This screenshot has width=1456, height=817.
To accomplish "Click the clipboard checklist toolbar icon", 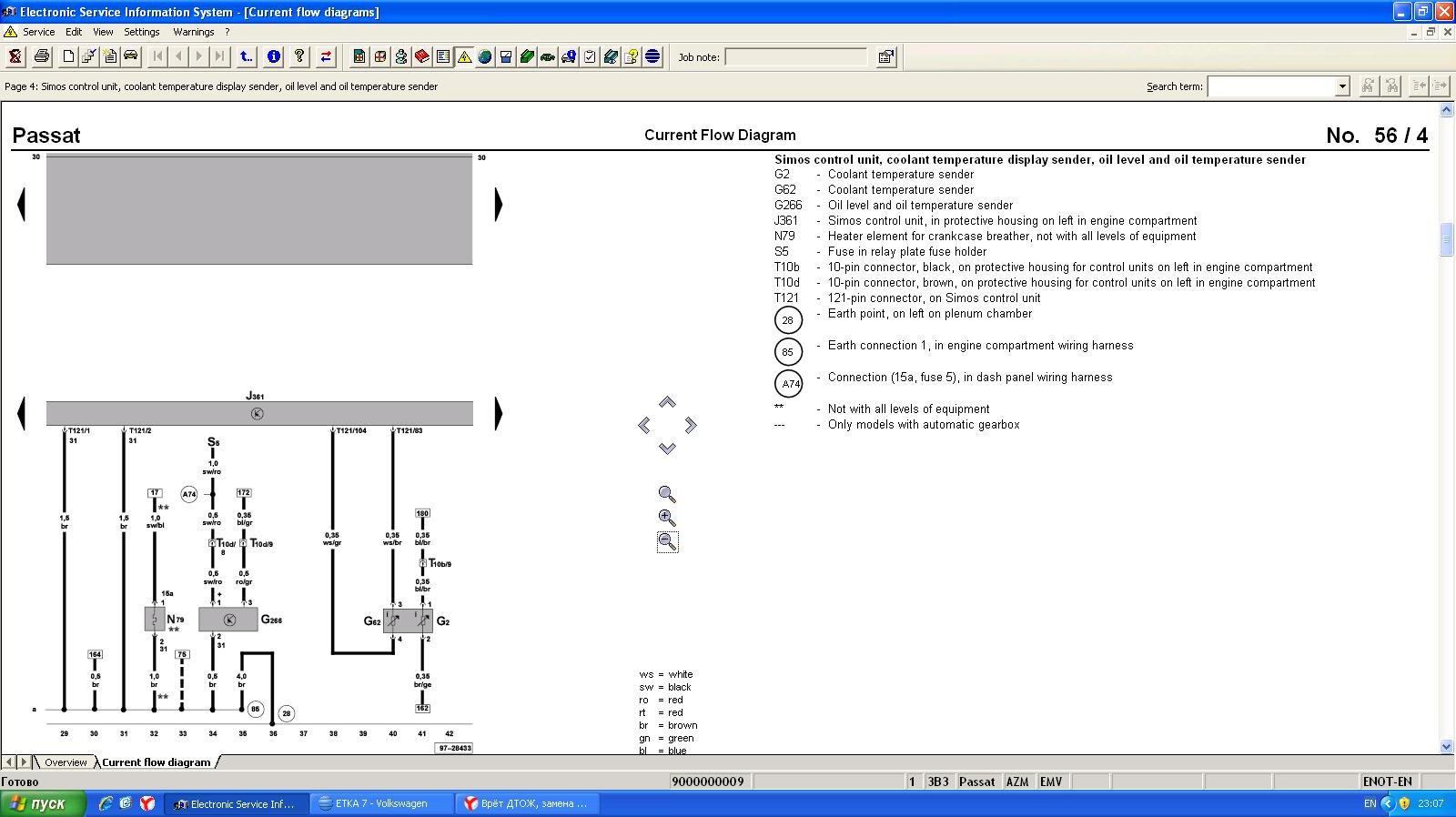I will pyautogui.click(x=590, y=56).
